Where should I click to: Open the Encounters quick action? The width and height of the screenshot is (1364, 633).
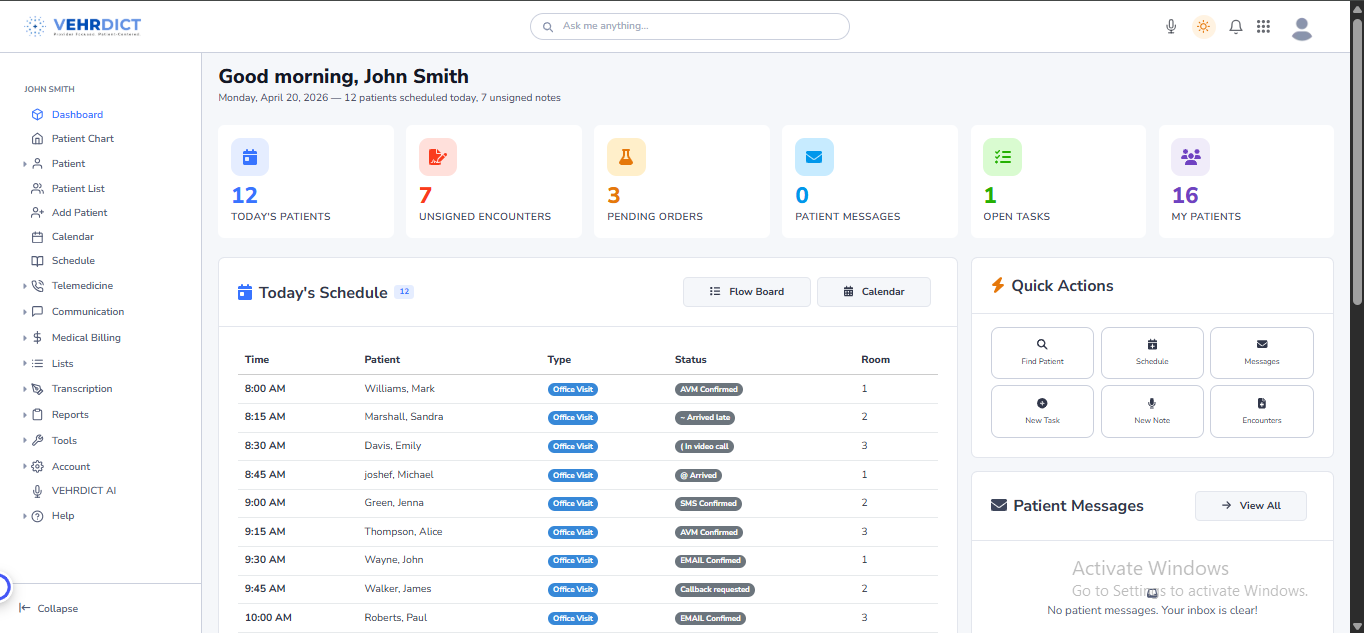pyautogui.click(x=1261, y=411)
